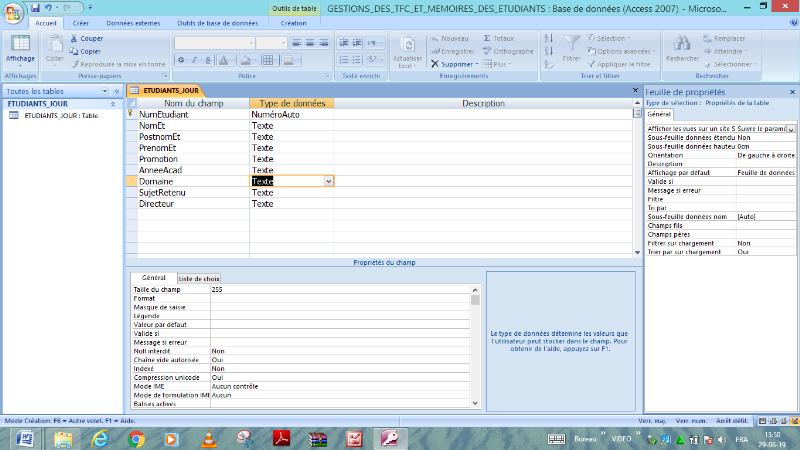The height and width of the screenshot is (450, 800).
Task: Open the dropdown in the Afficher les vues property
Action: click(x=791, y=129)
